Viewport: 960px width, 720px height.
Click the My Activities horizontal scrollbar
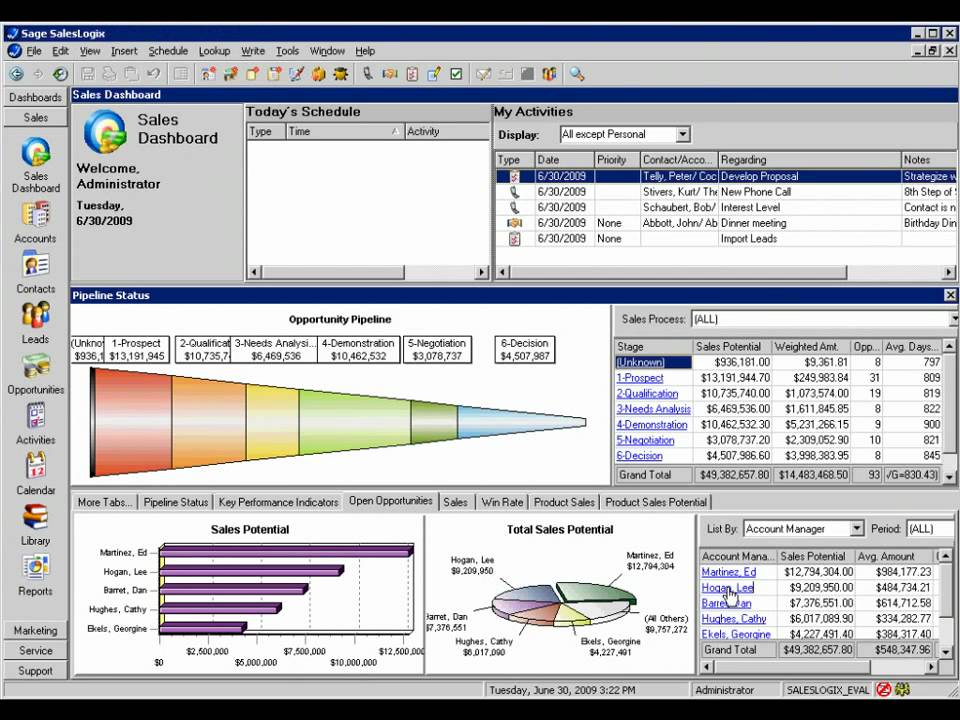point(726,272)
